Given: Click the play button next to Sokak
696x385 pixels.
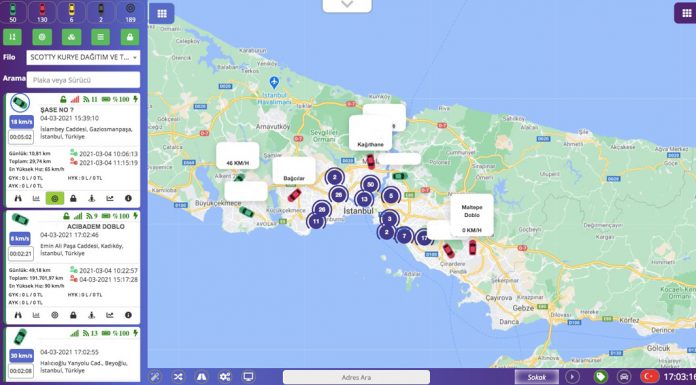Looking at the screenshot, I should pyautogui.click(x=573, y=377).
